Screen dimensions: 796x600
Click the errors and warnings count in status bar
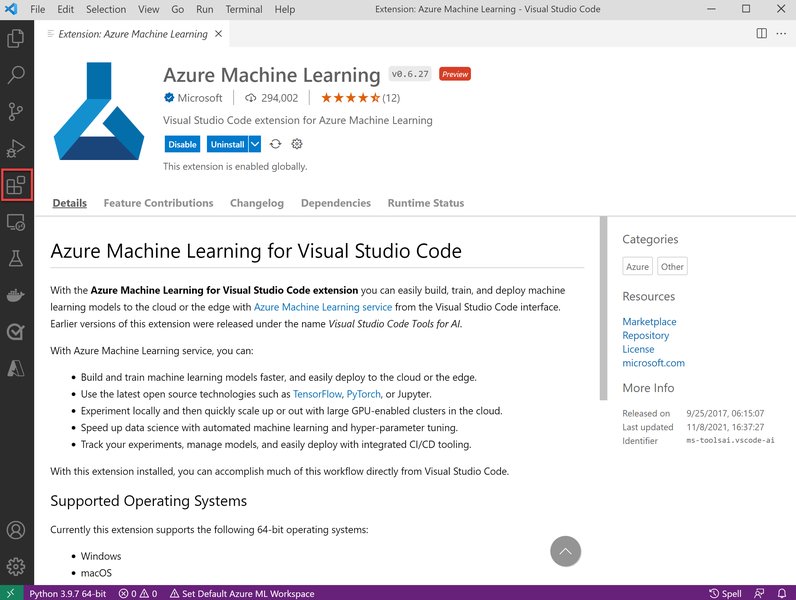point(138,593)
